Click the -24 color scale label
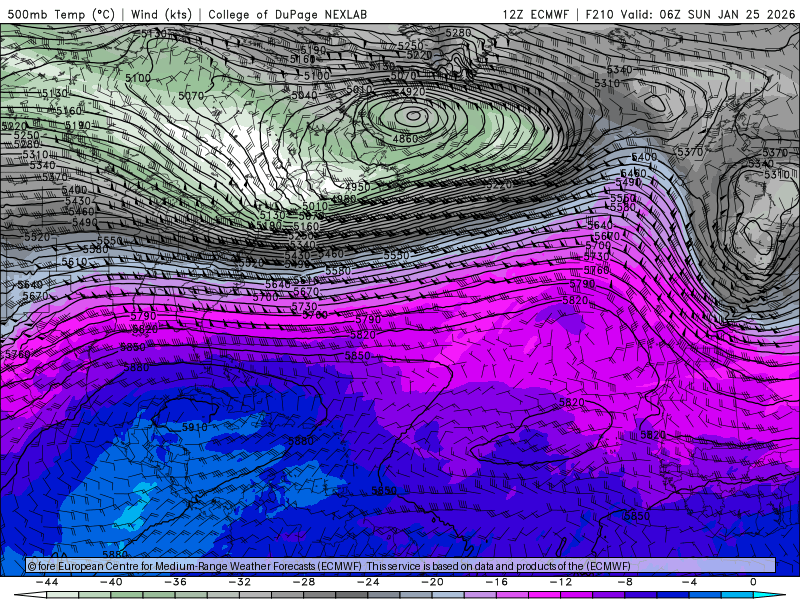The image size is (800, 600). 368,582
